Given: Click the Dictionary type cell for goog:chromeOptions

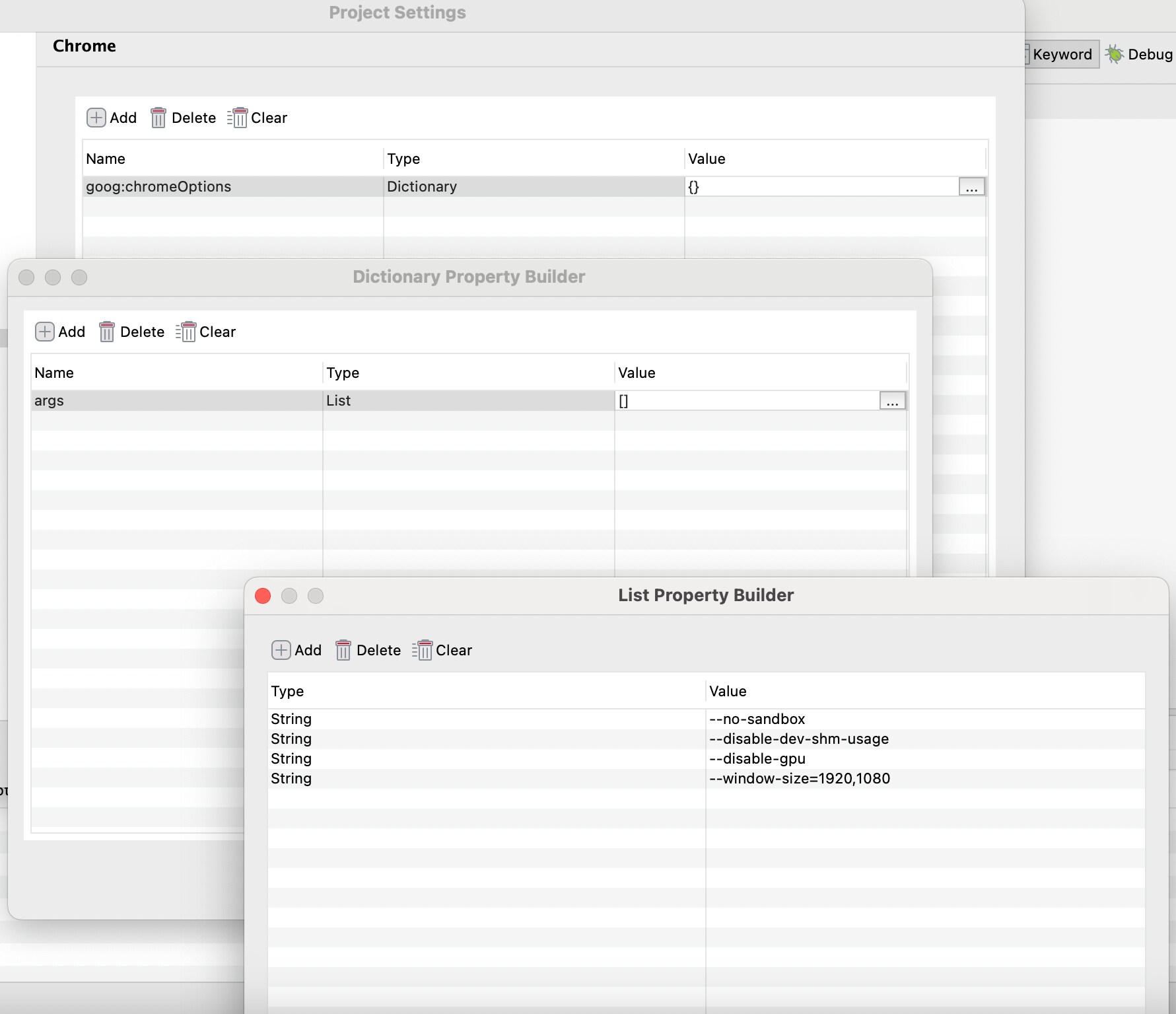Looking at the screenshot, I should [422, 187].
